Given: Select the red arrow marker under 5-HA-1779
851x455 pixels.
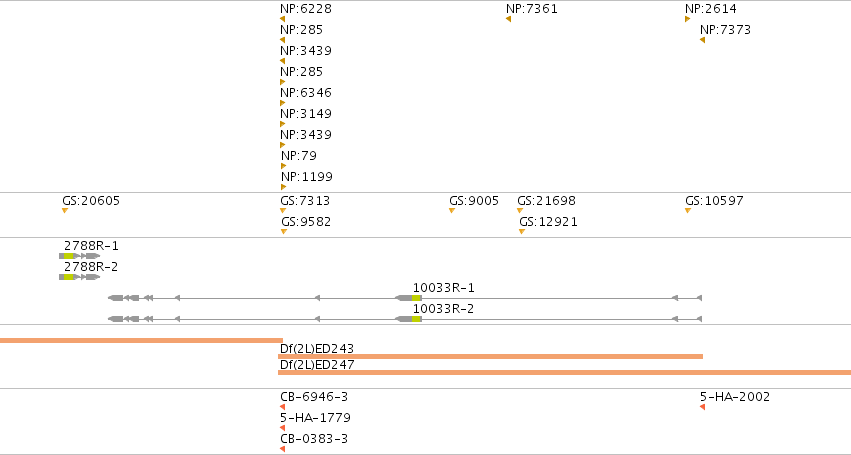Looking at the screenshot, I should coord(282,428).
